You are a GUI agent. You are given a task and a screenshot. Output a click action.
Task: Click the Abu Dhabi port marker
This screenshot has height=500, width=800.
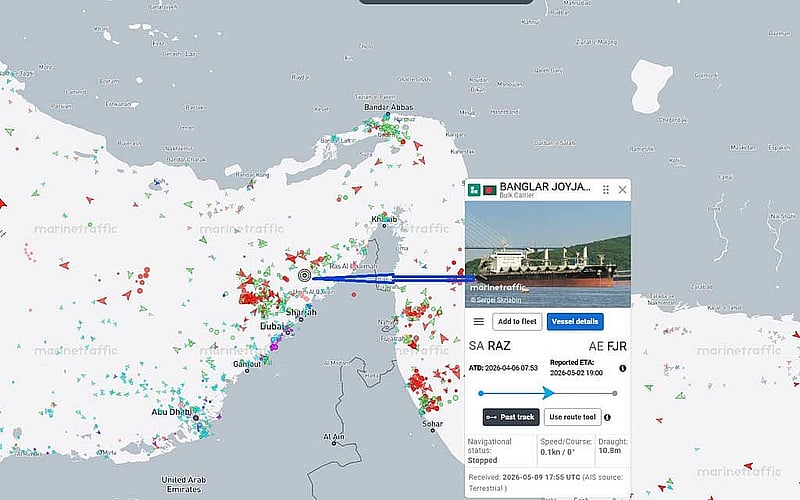[195, 418]
